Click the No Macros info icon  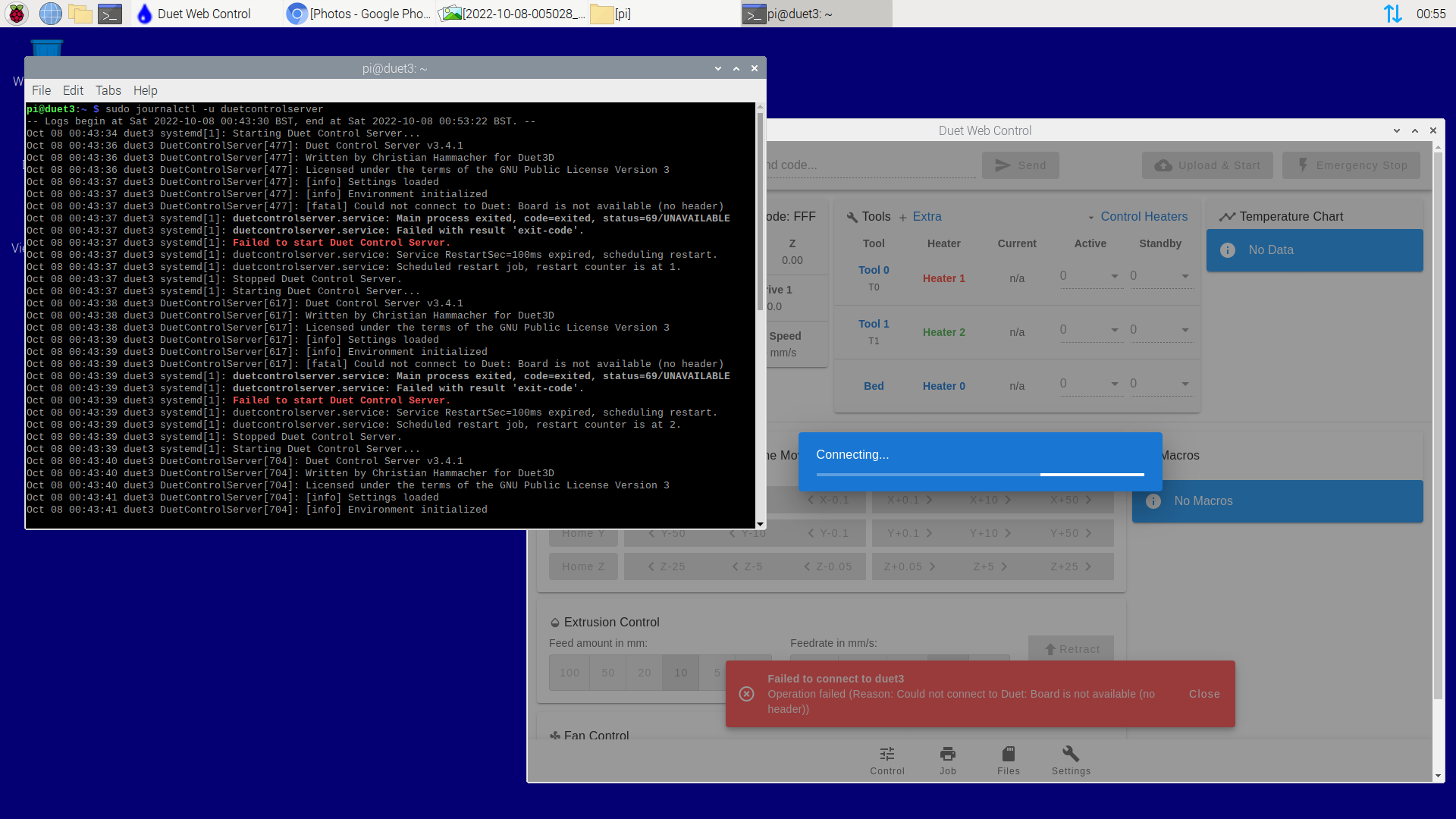point(1153,501)
